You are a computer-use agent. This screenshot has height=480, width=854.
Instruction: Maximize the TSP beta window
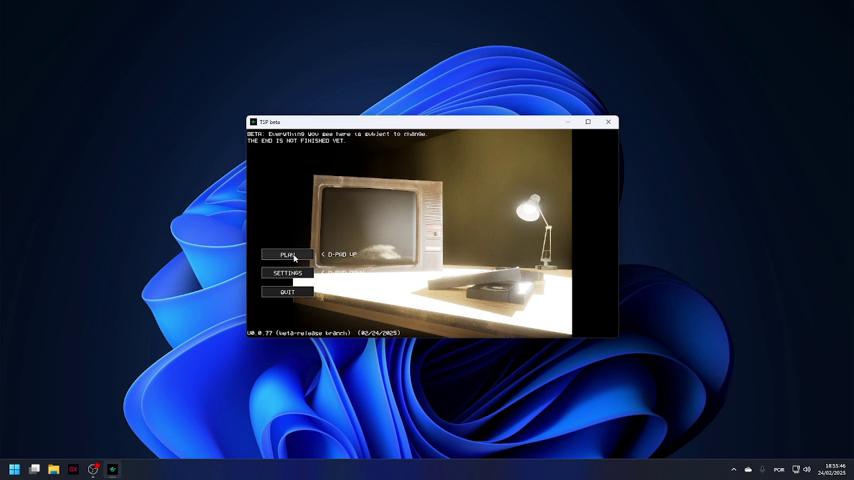(x=588, y=122)
